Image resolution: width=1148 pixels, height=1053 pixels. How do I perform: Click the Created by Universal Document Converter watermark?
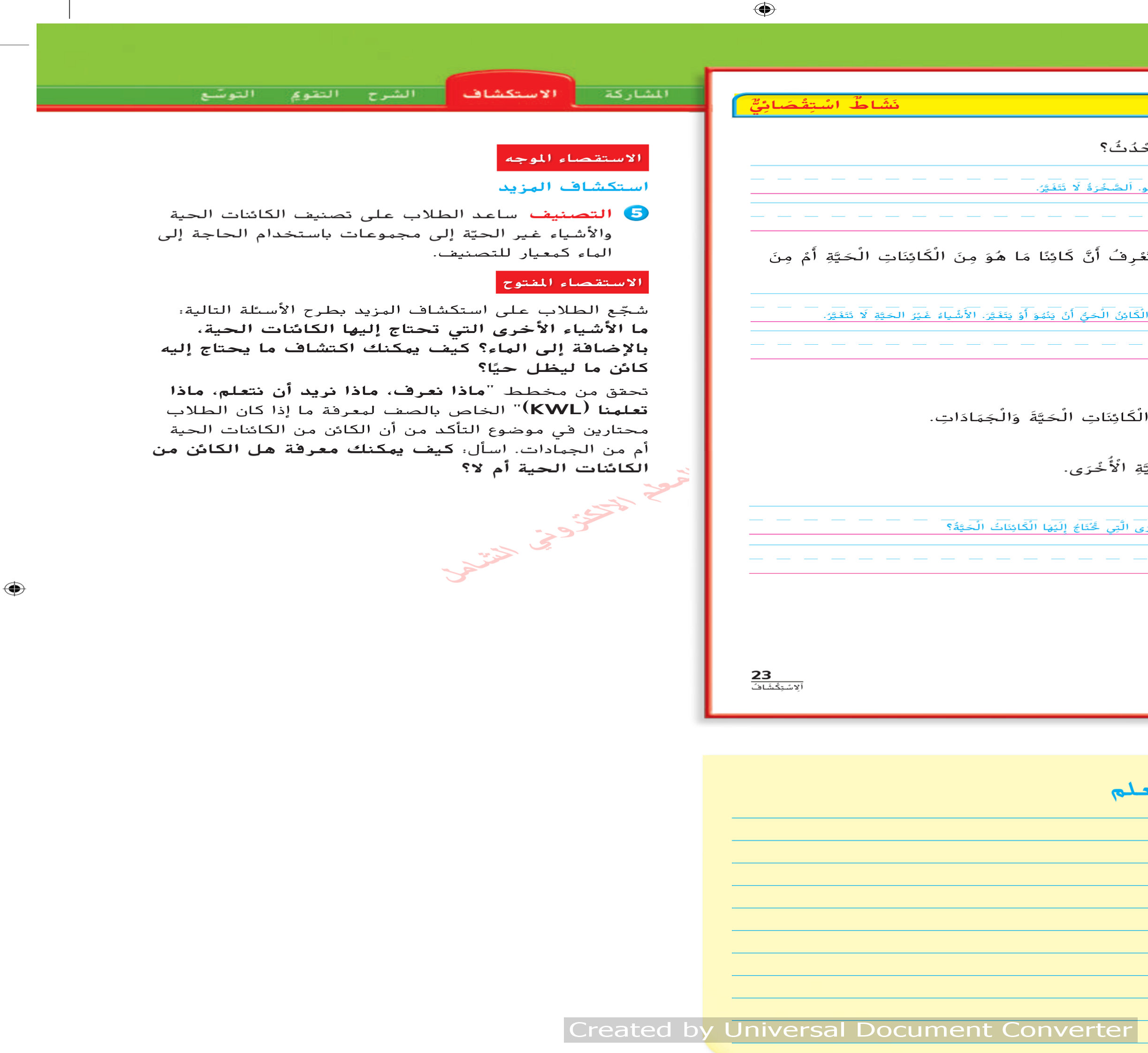tap(851, 1030)
